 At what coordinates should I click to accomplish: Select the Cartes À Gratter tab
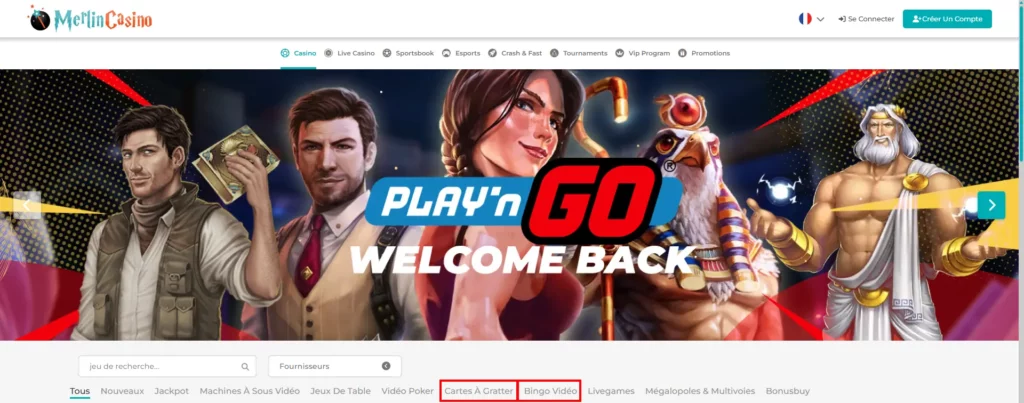coord(479,391)
